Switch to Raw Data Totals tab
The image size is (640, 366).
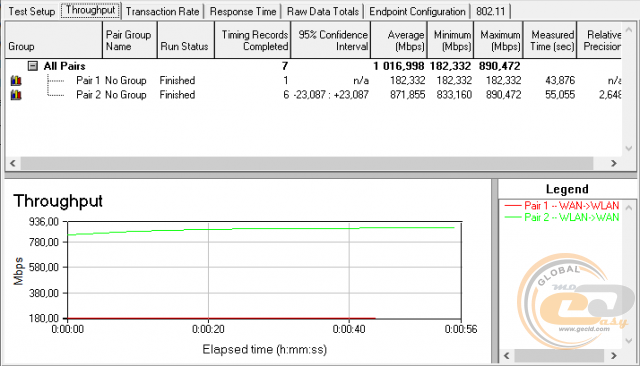pos(322,11)
